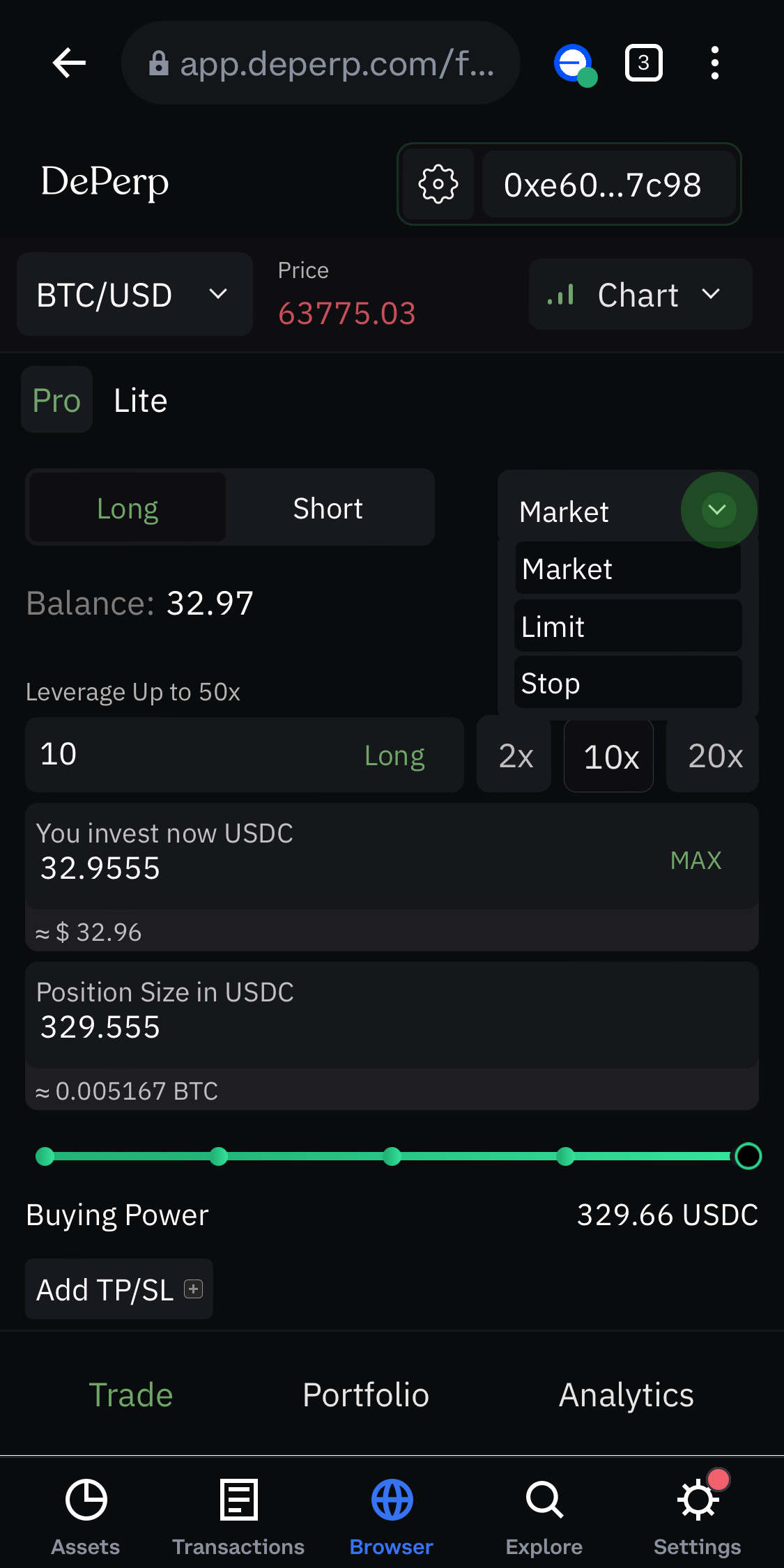This screenshot has width=784, height=1568.
Task: Open Transactions in bottom navigation
Action: click(x=238, y=1517)
